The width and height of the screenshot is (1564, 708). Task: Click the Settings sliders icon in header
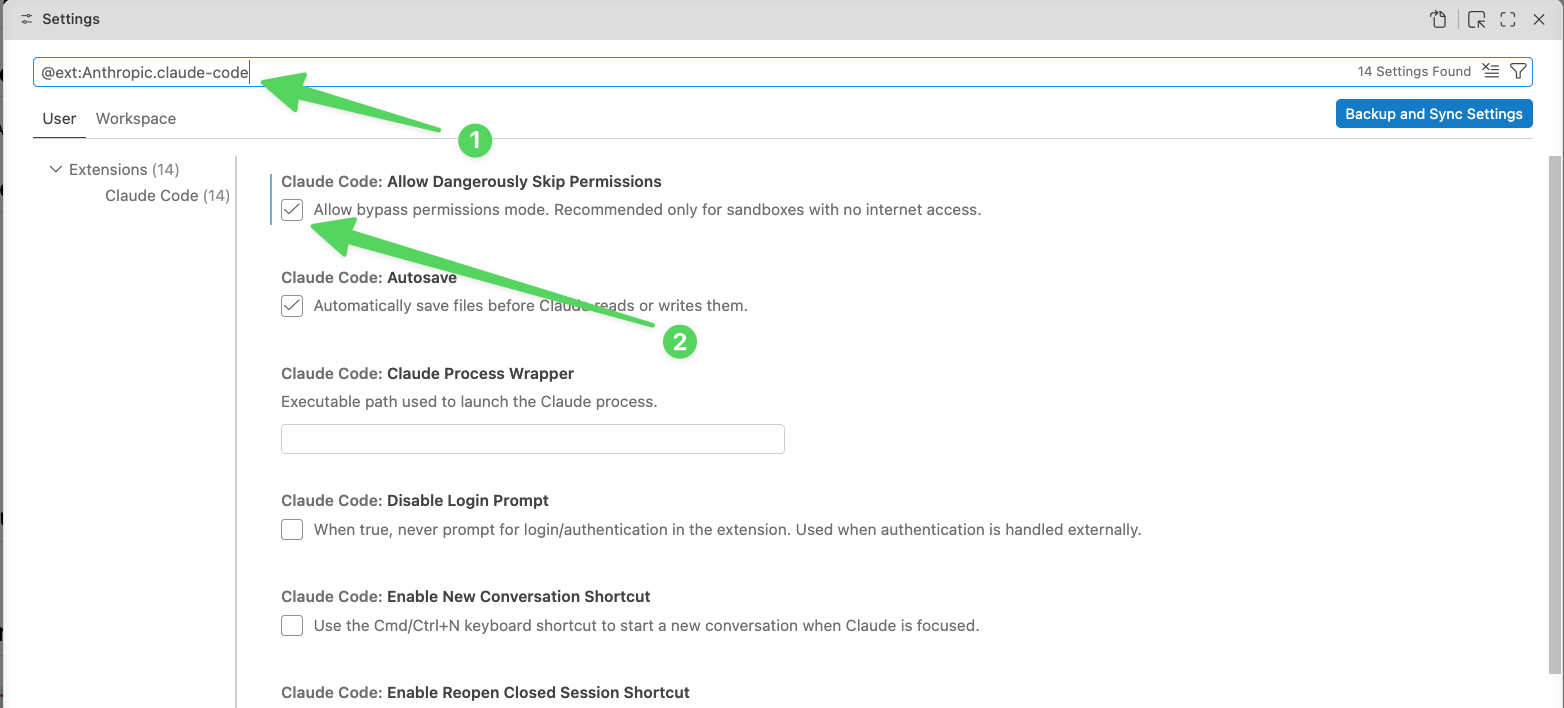pyautogui.click(x=27, y=19)
